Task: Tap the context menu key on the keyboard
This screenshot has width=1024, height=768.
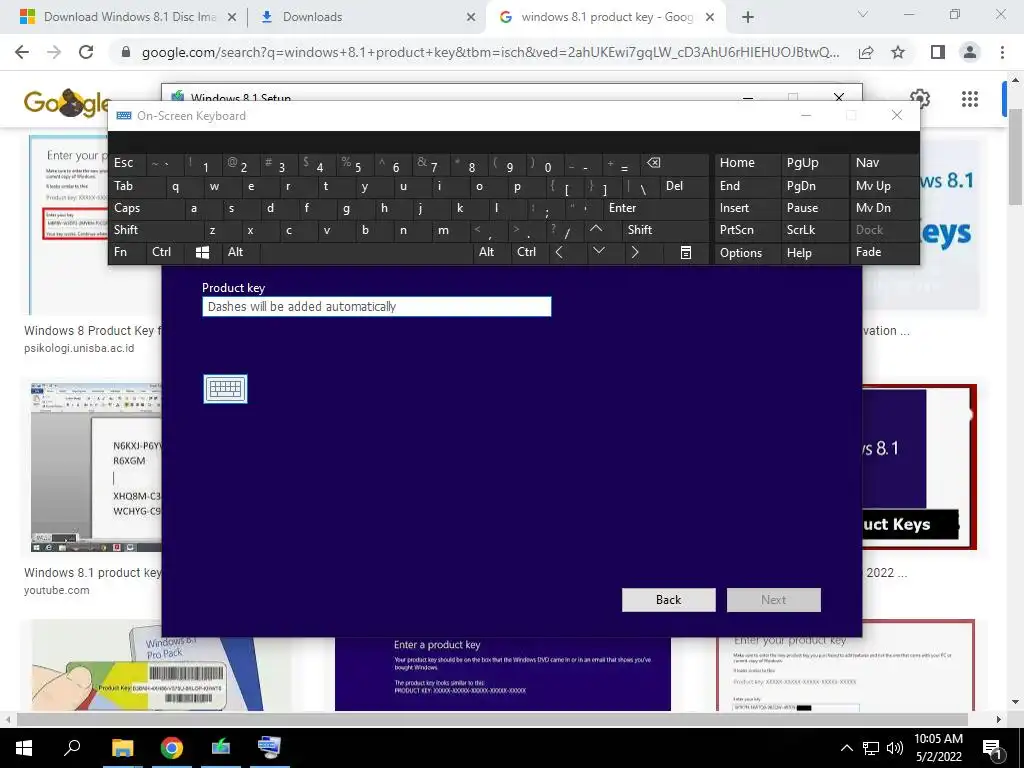Action: pos(686,253)
